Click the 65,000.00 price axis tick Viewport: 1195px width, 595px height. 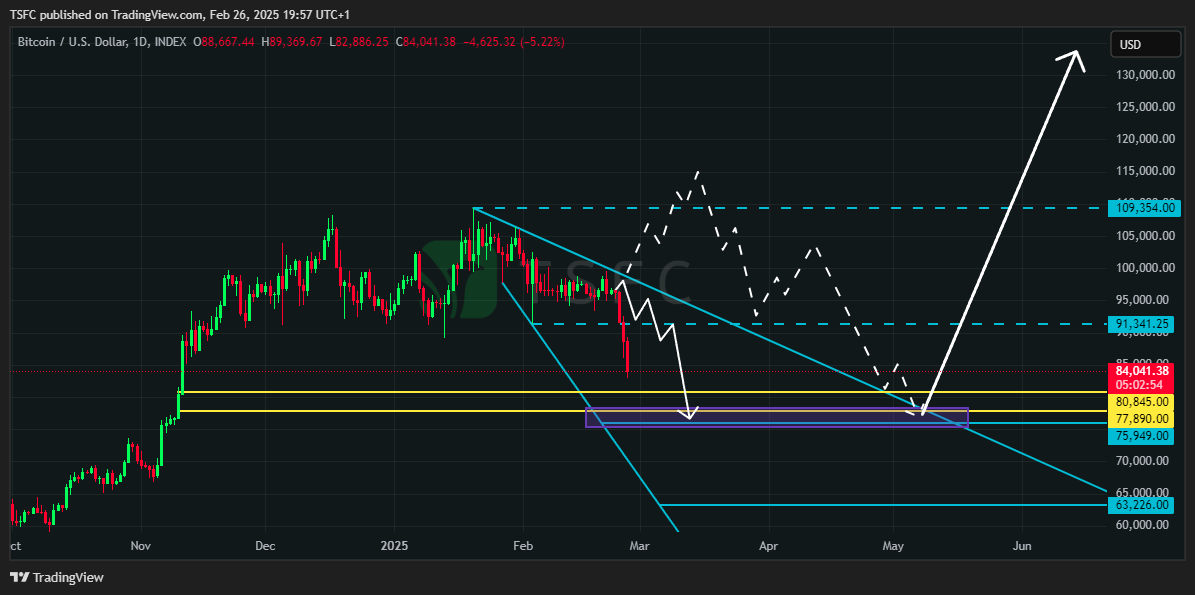(1142, 492)
